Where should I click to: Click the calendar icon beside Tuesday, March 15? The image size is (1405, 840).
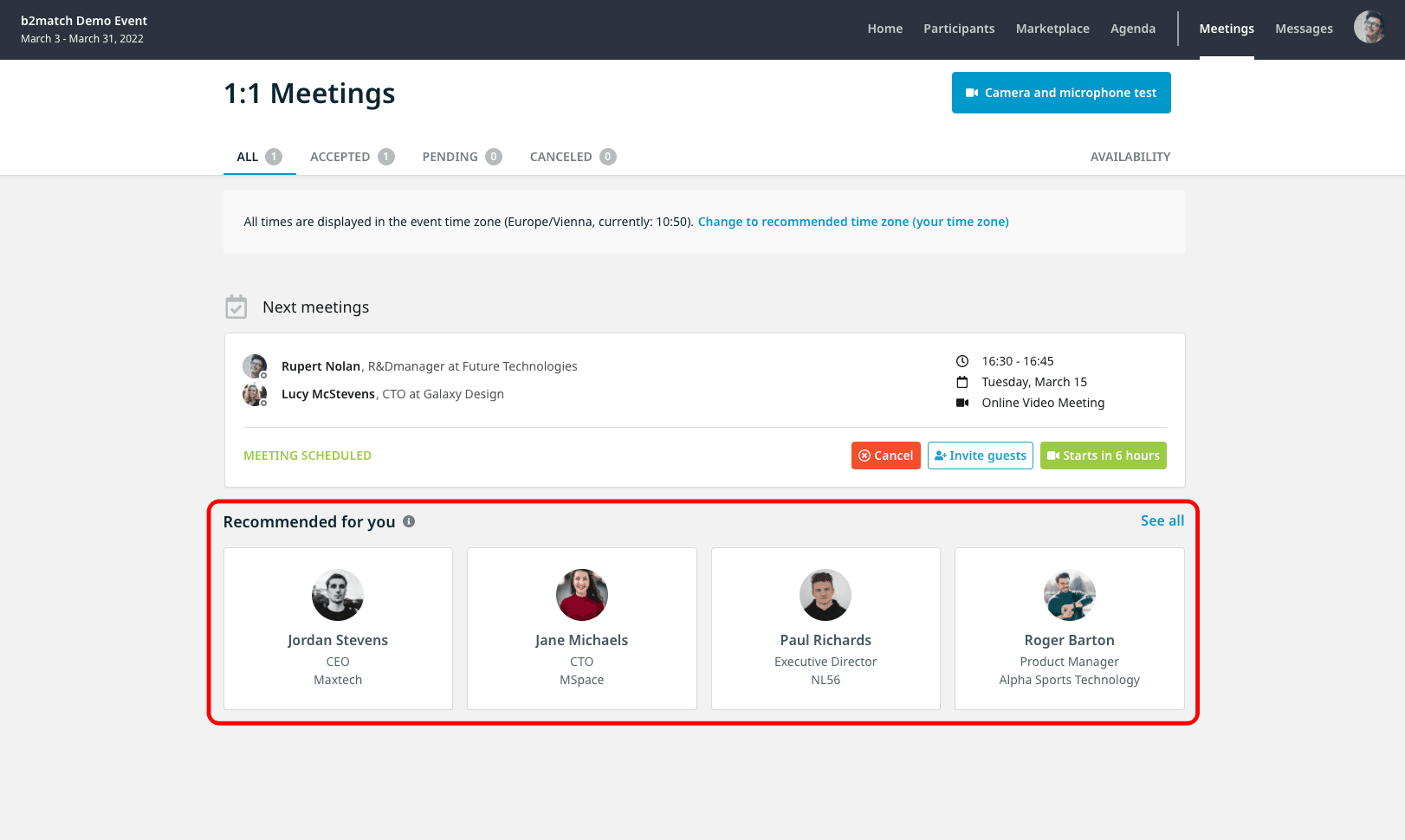pyautogui.click(x=961, y=382)
